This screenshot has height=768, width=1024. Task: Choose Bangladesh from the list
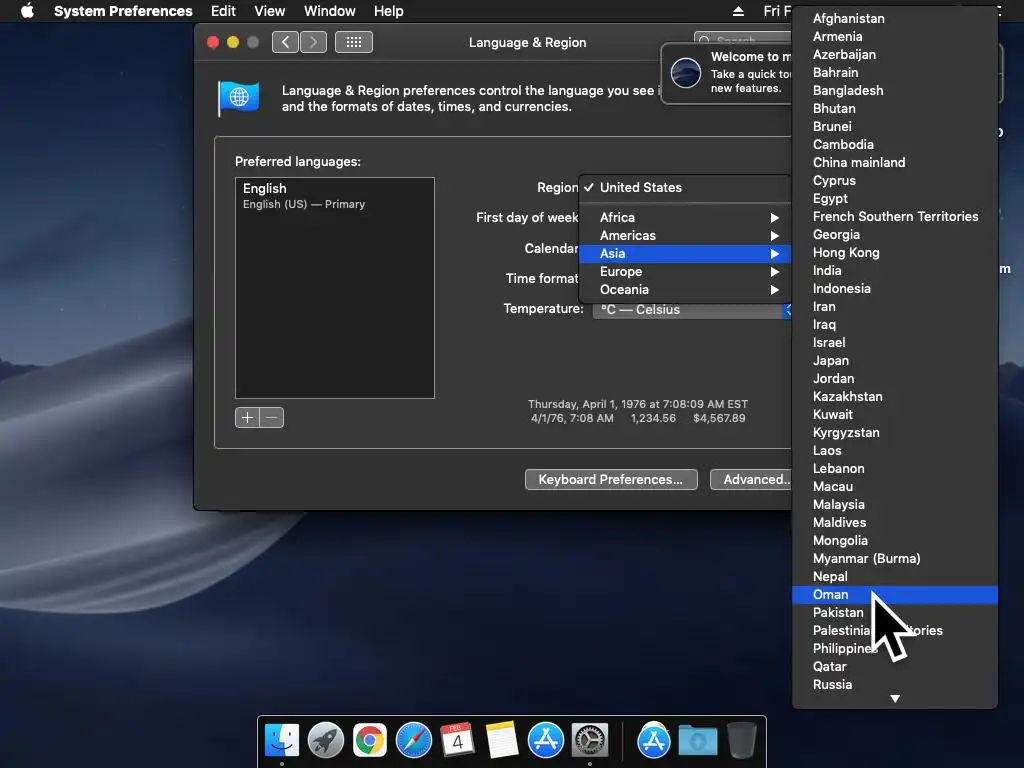(x=895, y=91)
